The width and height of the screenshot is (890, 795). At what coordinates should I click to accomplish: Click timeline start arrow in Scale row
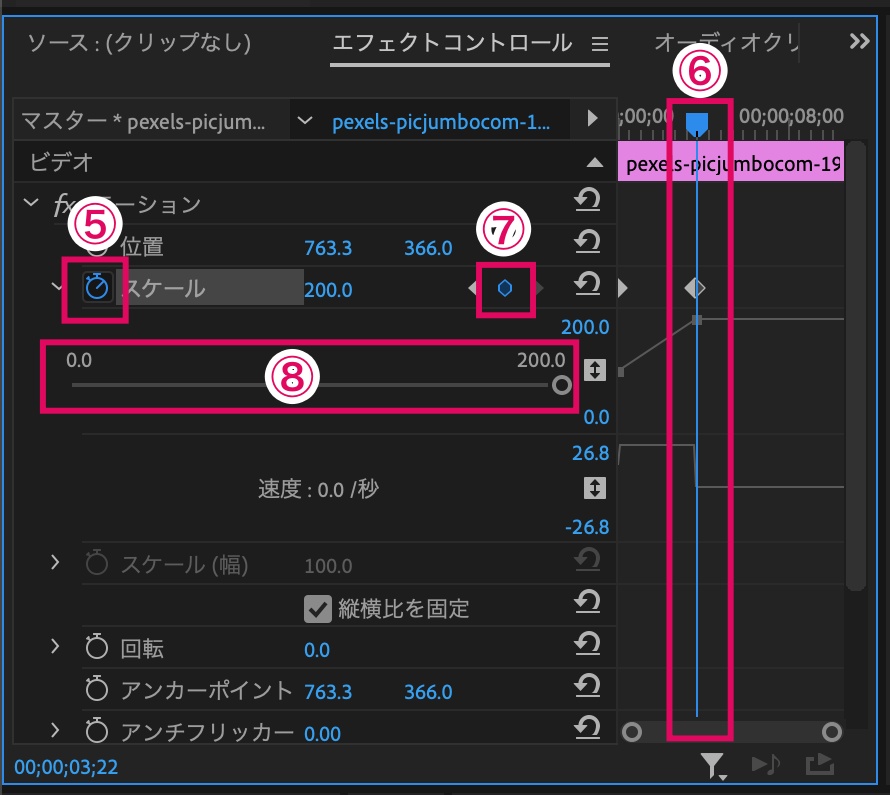(623, 288)
